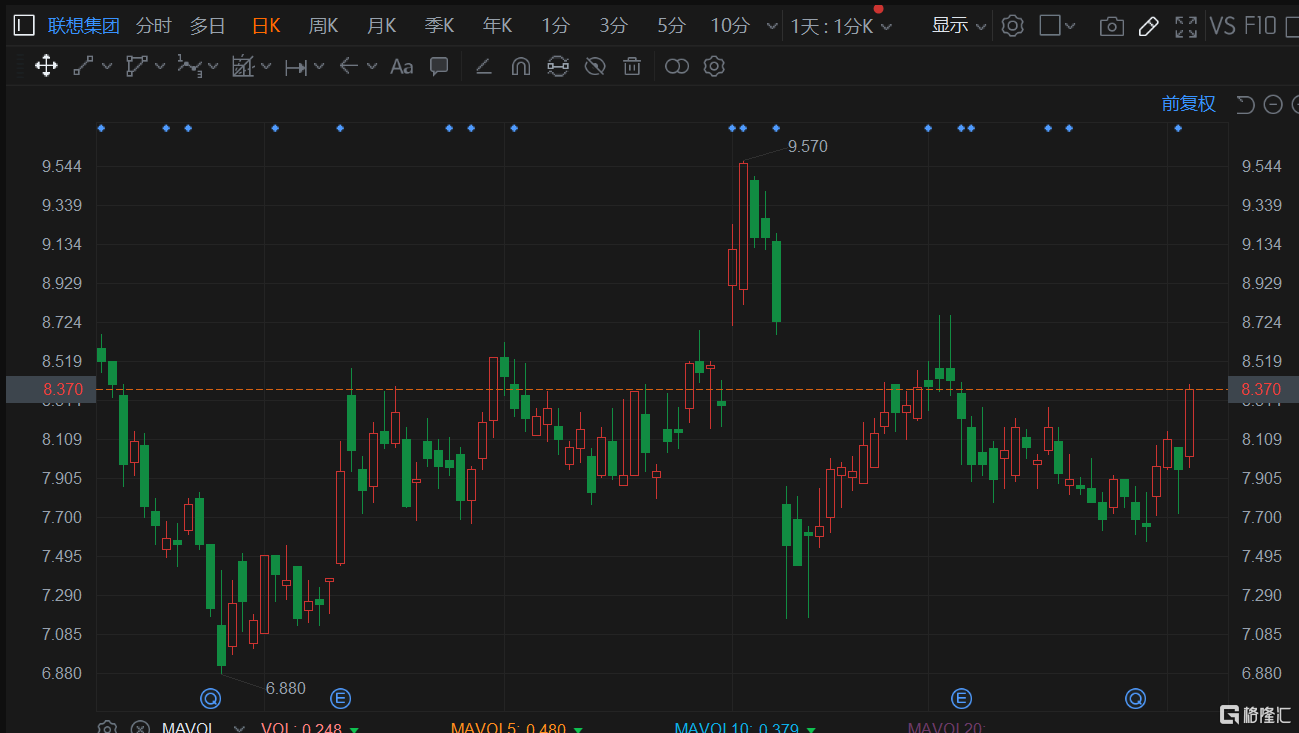Expand the line drawing tool options

pos(107,67)
